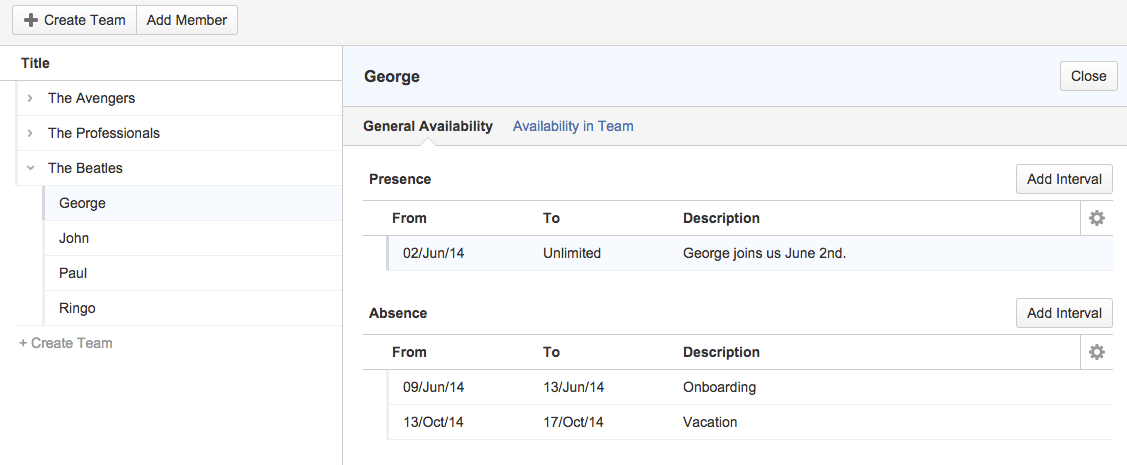This screenshot has width=1127, height=465.
Task: Expand The Avengers team
Action: click(30, 98)
